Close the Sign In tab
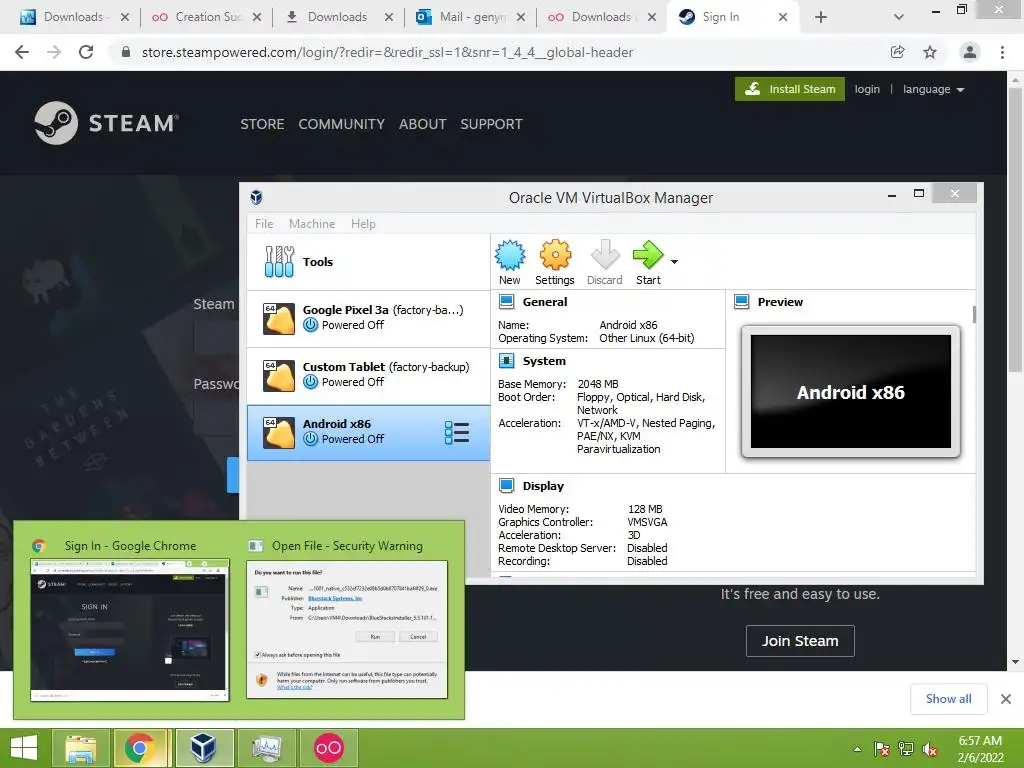Viewport: 1024px width, 768px height. [783, 17]
